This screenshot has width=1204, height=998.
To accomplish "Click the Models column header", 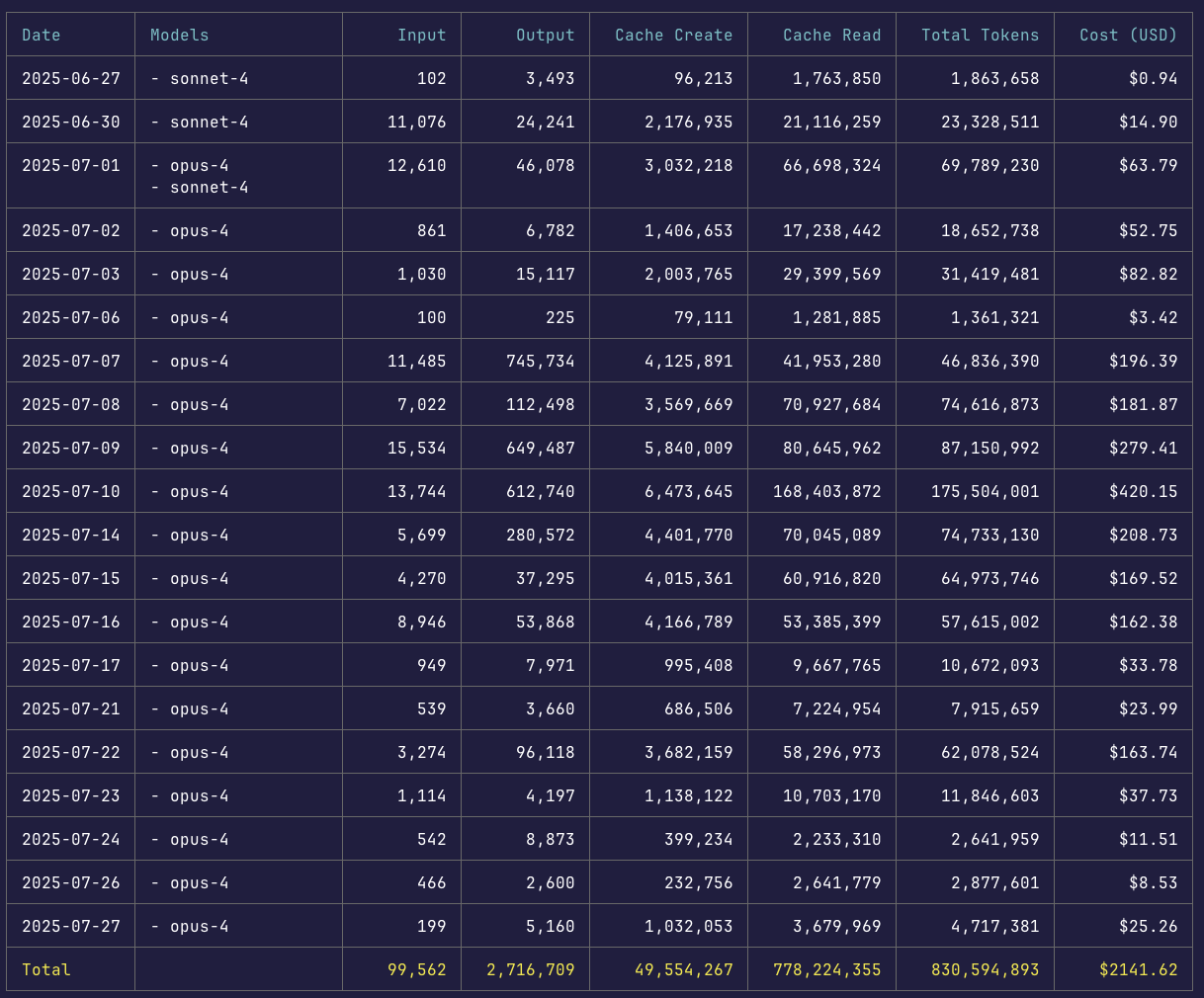I will click(x=179, y=36).
